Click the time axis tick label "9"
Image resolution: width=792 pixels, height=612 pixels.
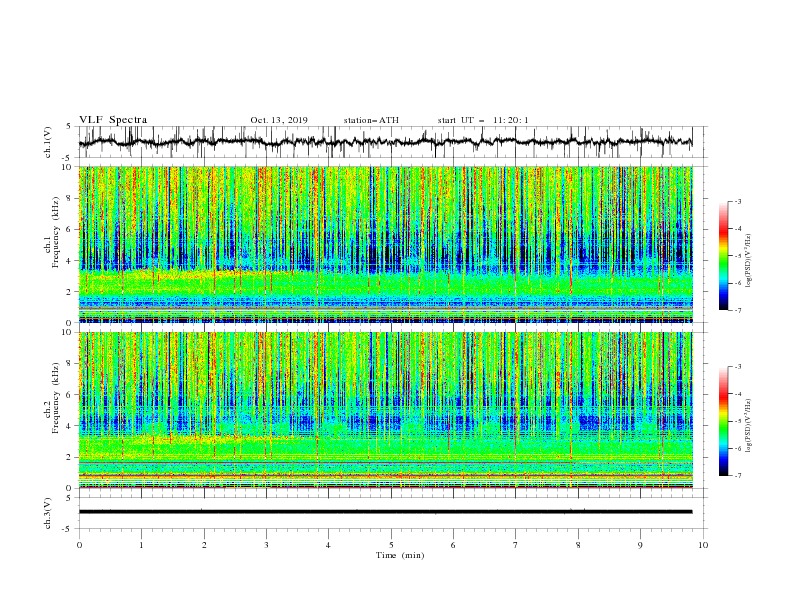click(640, 545)
